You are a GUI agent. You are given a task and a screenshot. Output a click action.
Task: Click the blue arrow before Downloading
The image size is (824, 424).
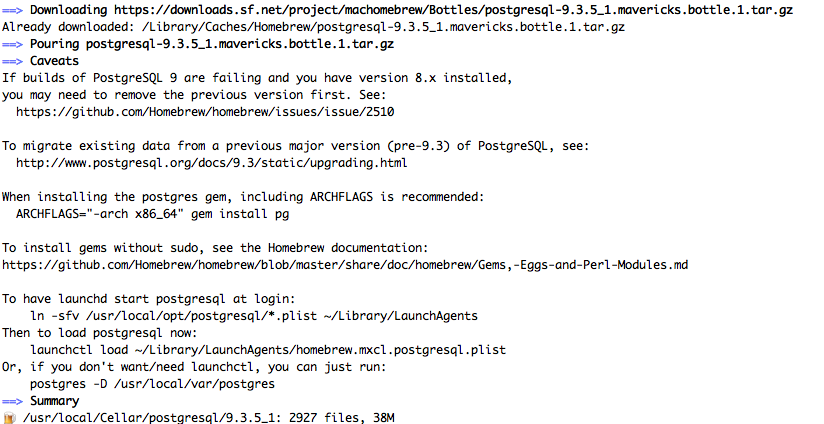[x=12, y=10]
